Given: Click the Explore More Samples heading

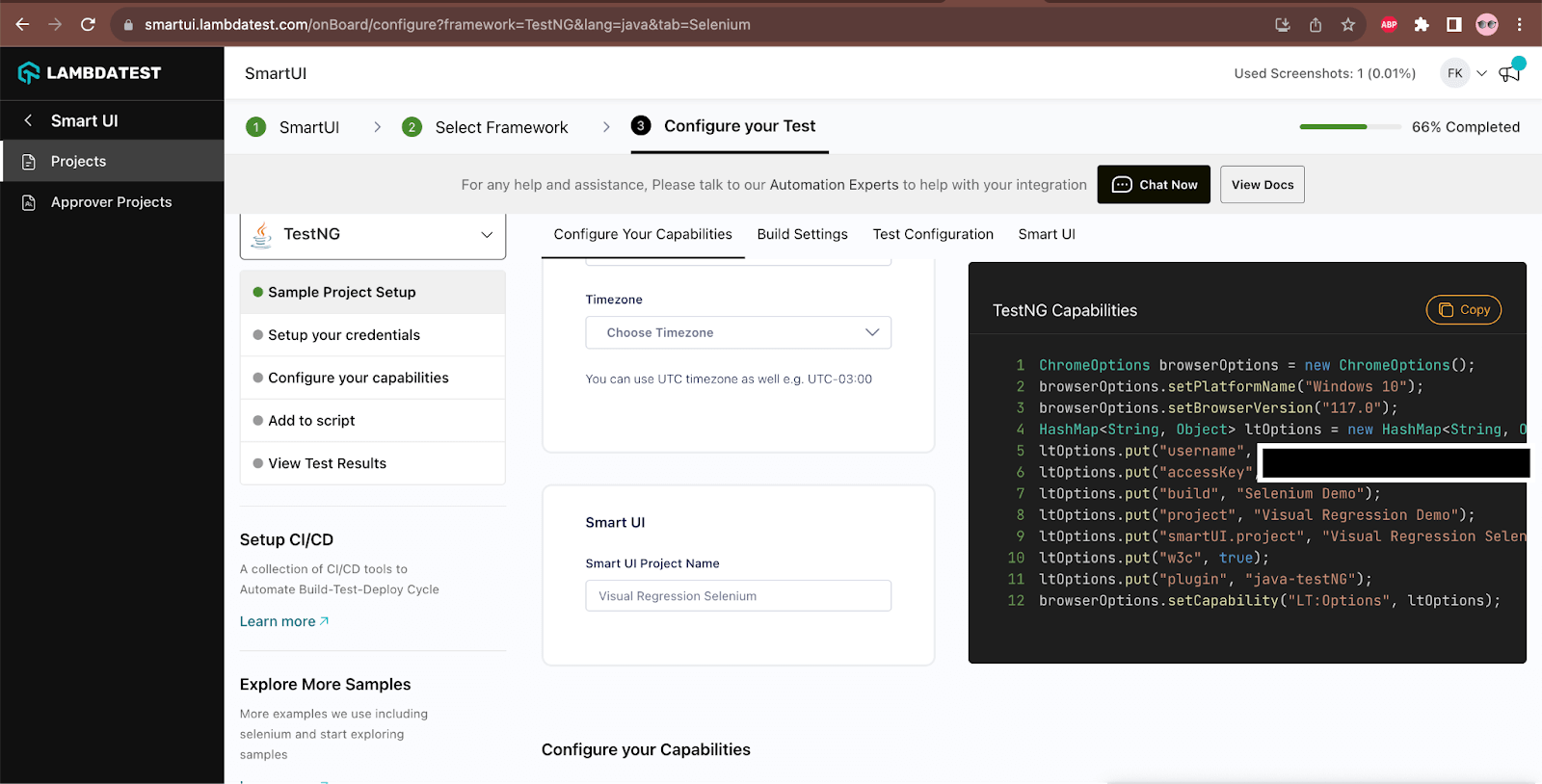Looking at the screenshot, I should [x=325, y=685].
